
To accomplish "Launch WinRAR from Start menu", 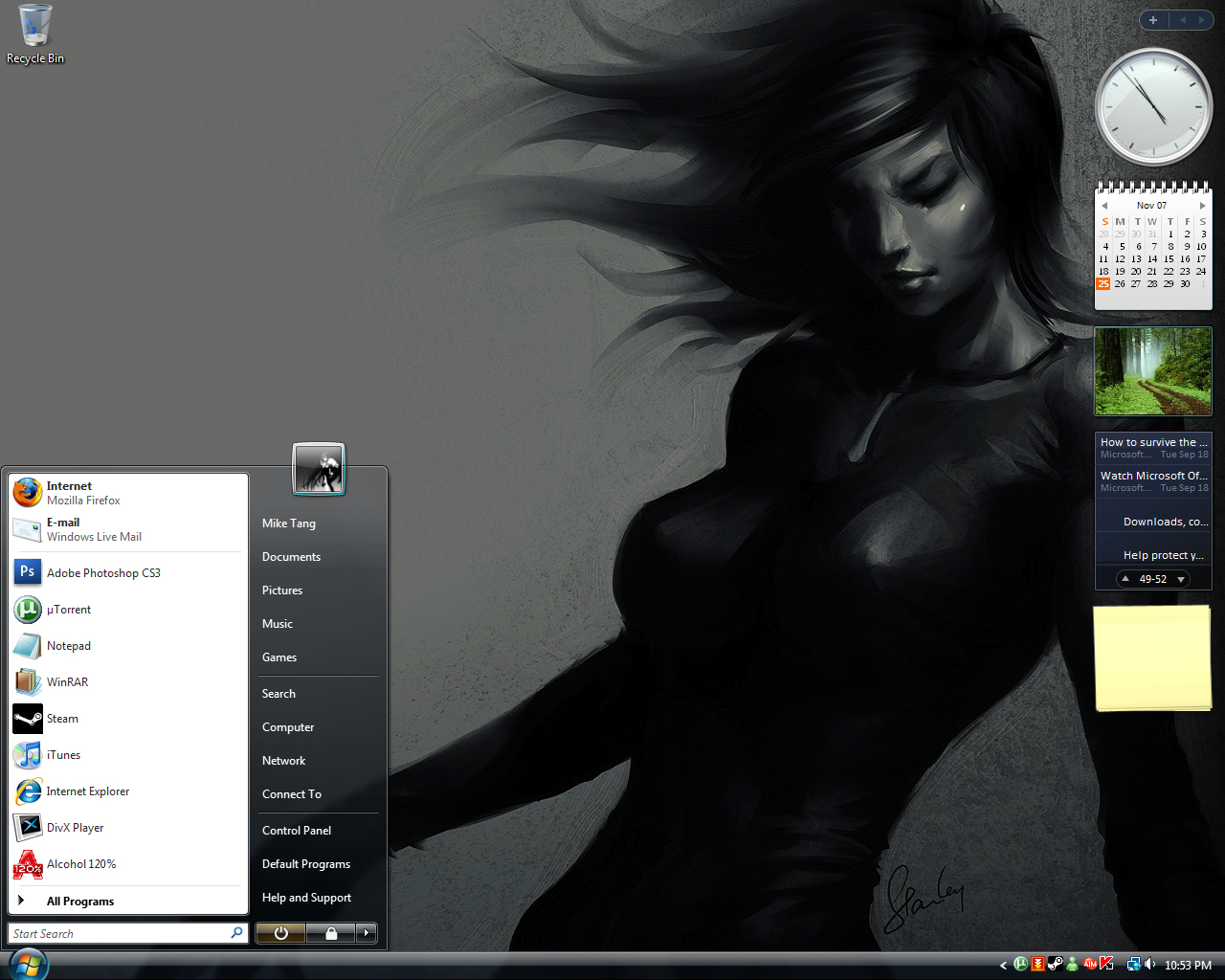I will pos(128,682).
